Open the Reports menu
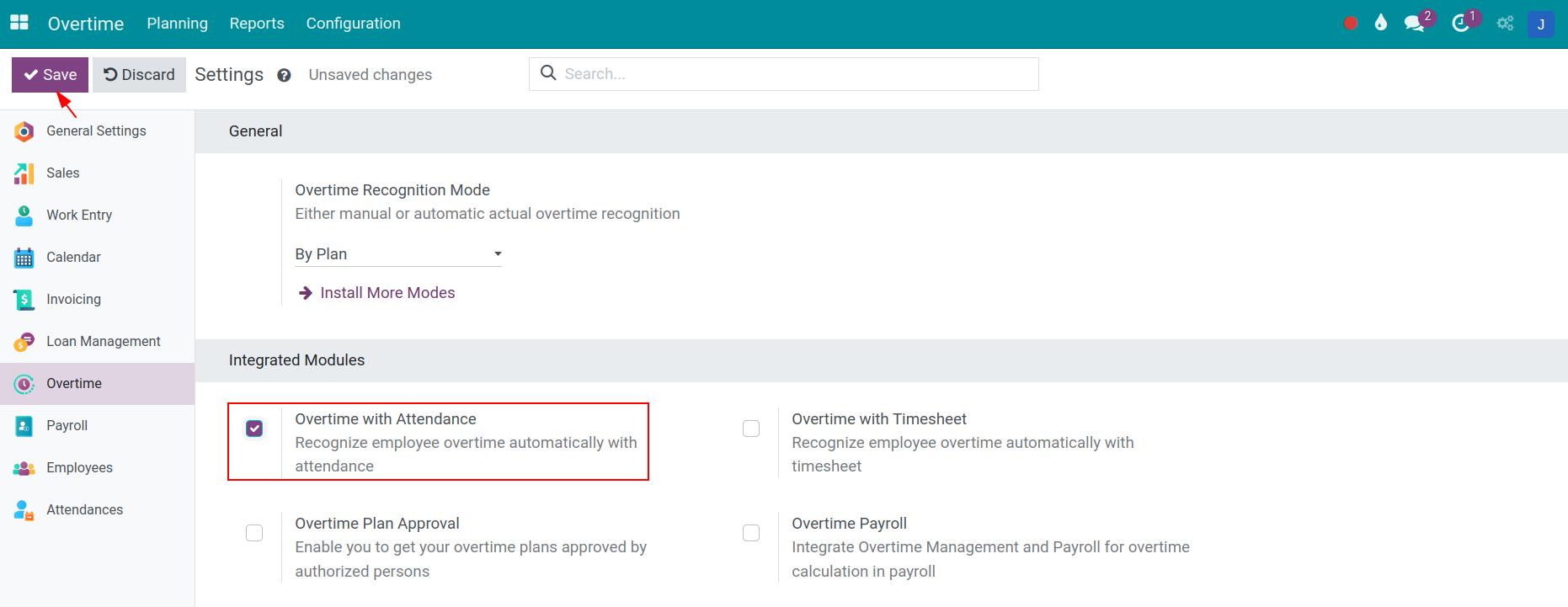 point(257,24)
